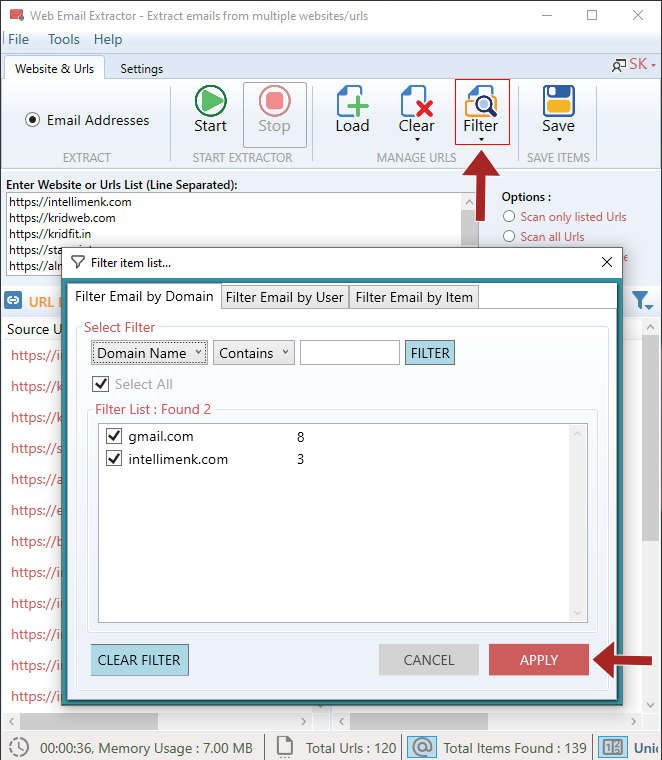Click the filter list vertical scrollbar

click(577, 523)
